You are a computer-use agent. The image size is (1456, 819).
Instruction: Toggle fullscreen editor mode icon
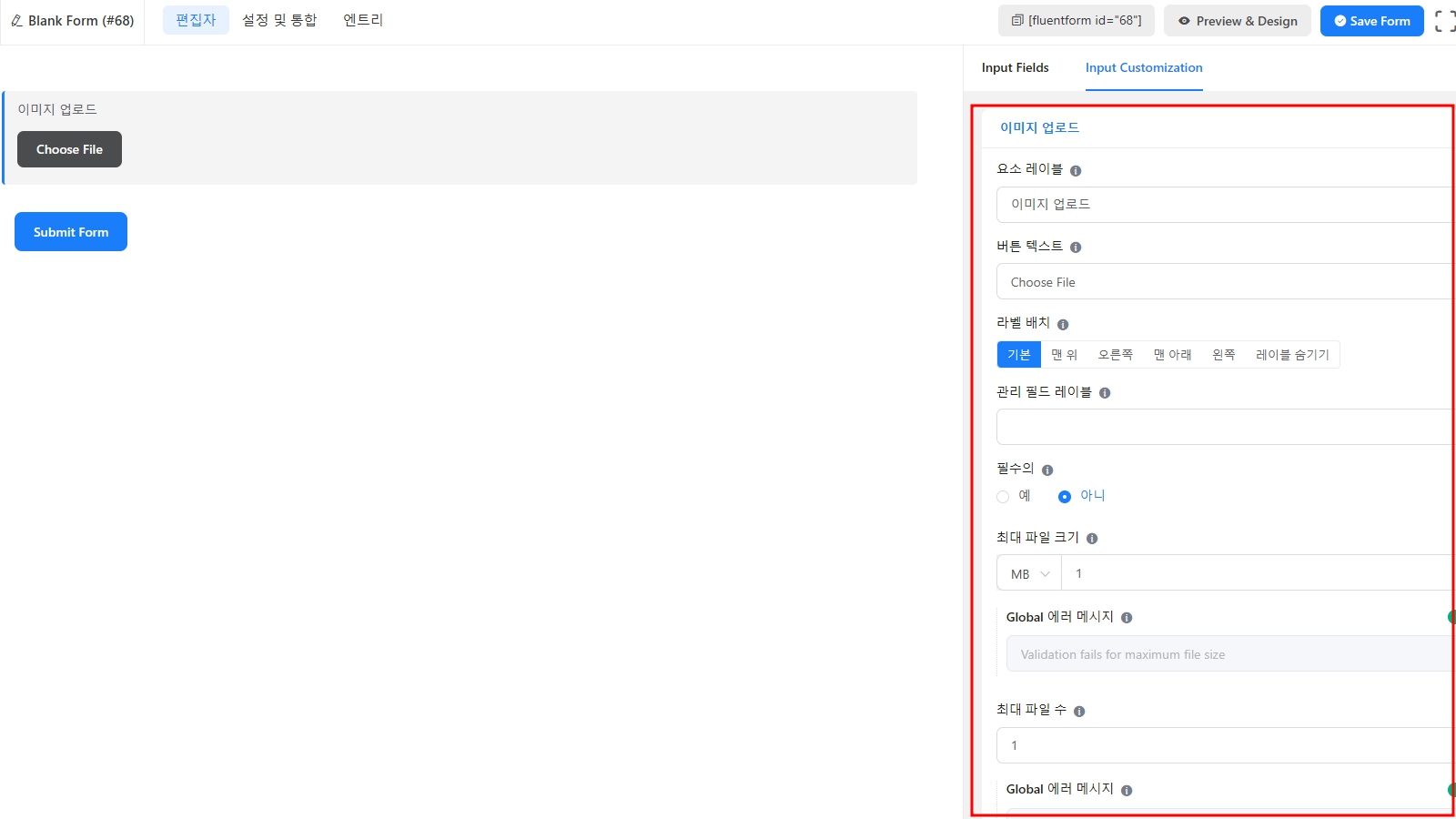pos(1445,21)
